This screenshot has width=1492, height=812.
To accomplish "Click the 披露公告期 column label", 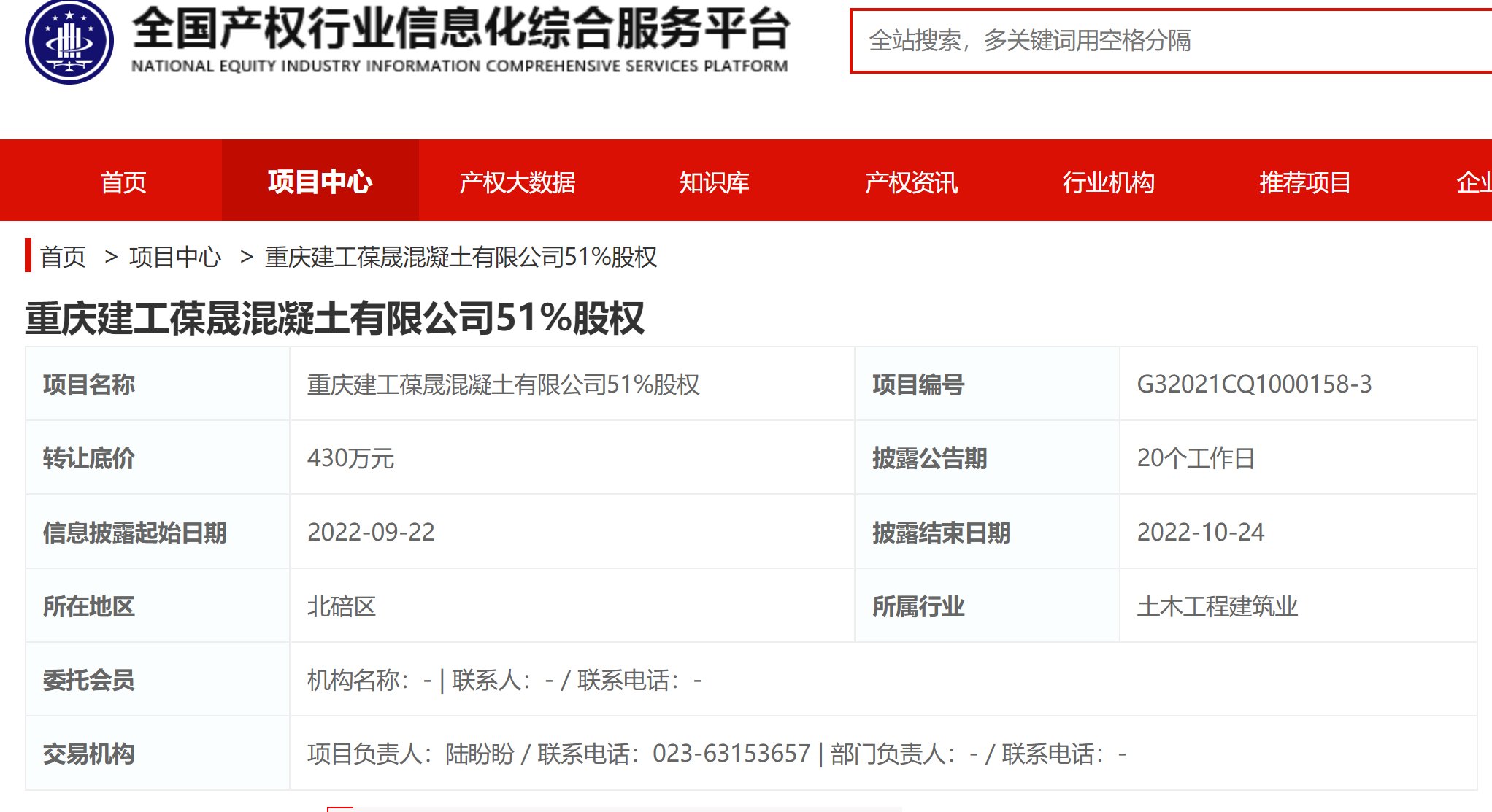I will pyautogui.click(x=929, y=458).
